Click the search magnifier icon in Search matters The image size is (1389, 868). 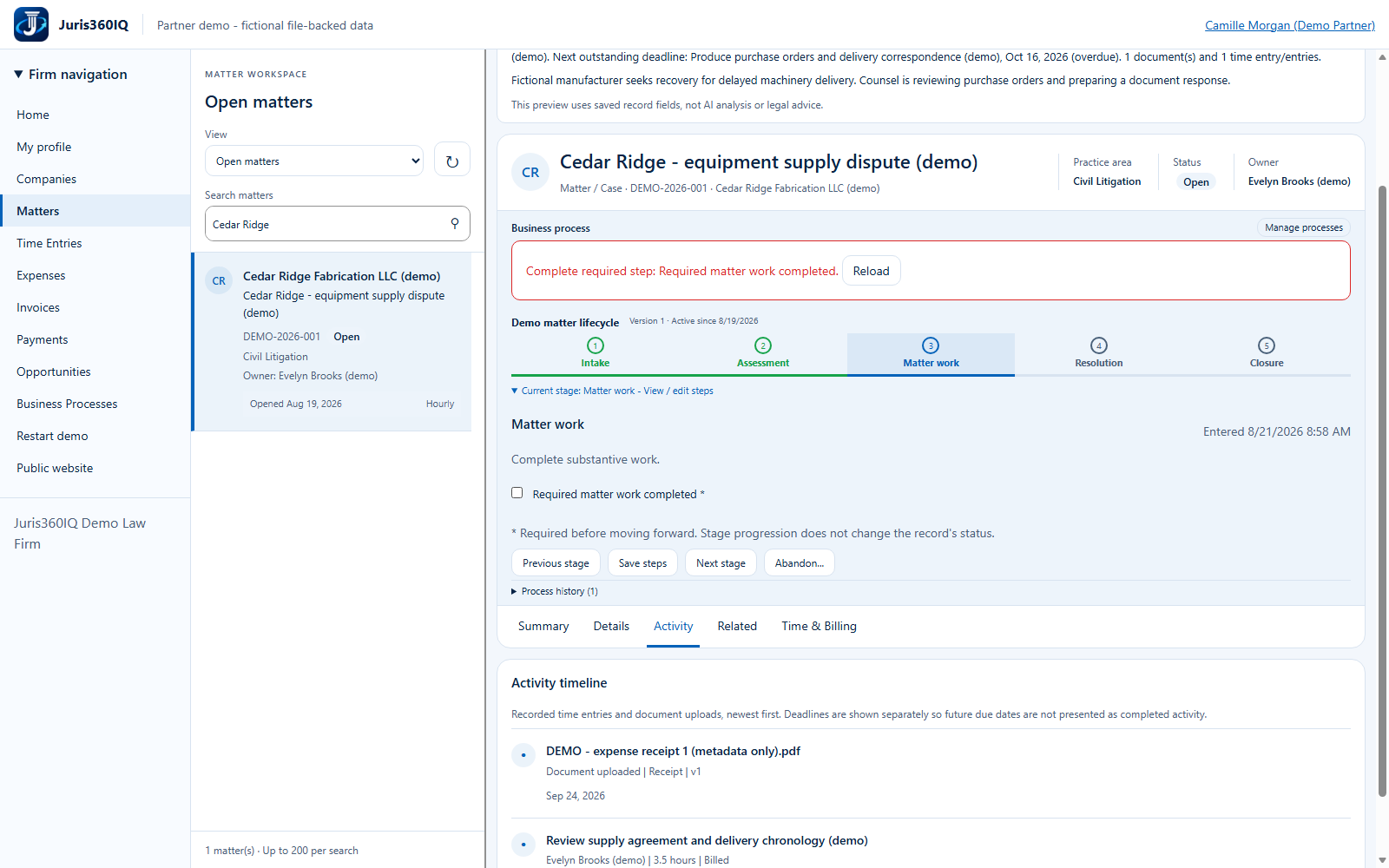[455, 224]
